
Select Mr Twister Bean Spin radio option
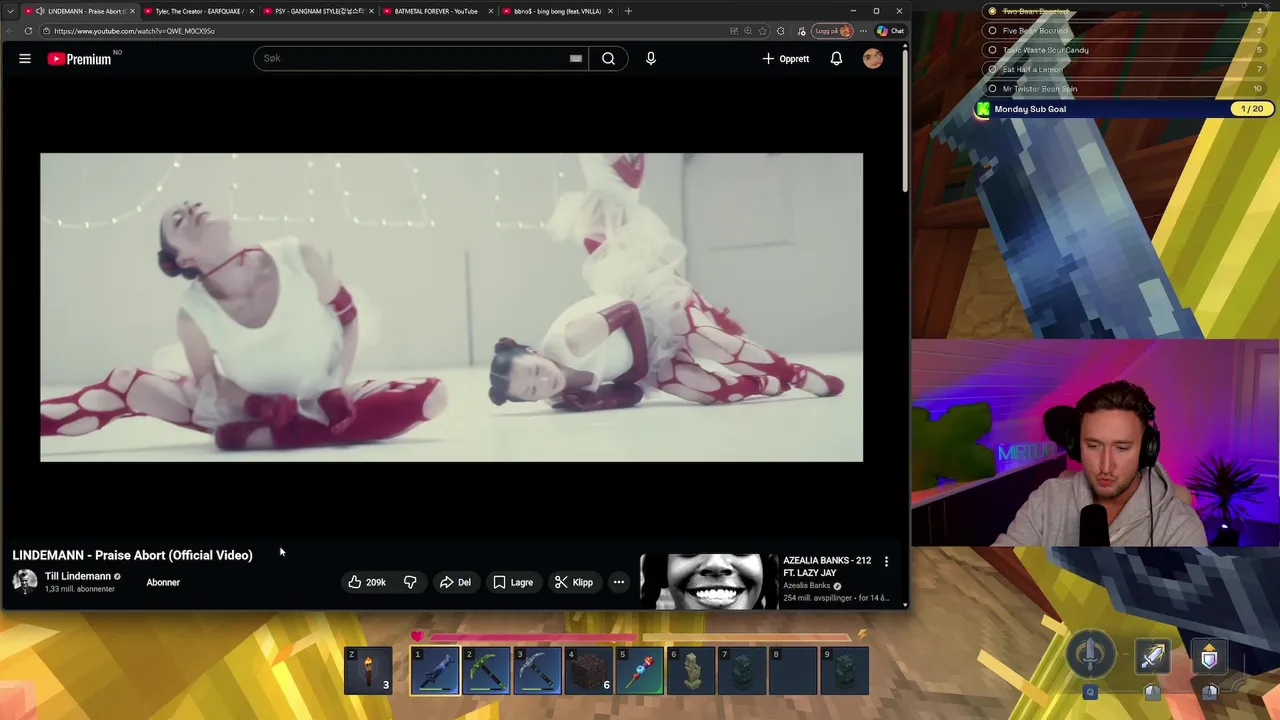click(992, 89)
